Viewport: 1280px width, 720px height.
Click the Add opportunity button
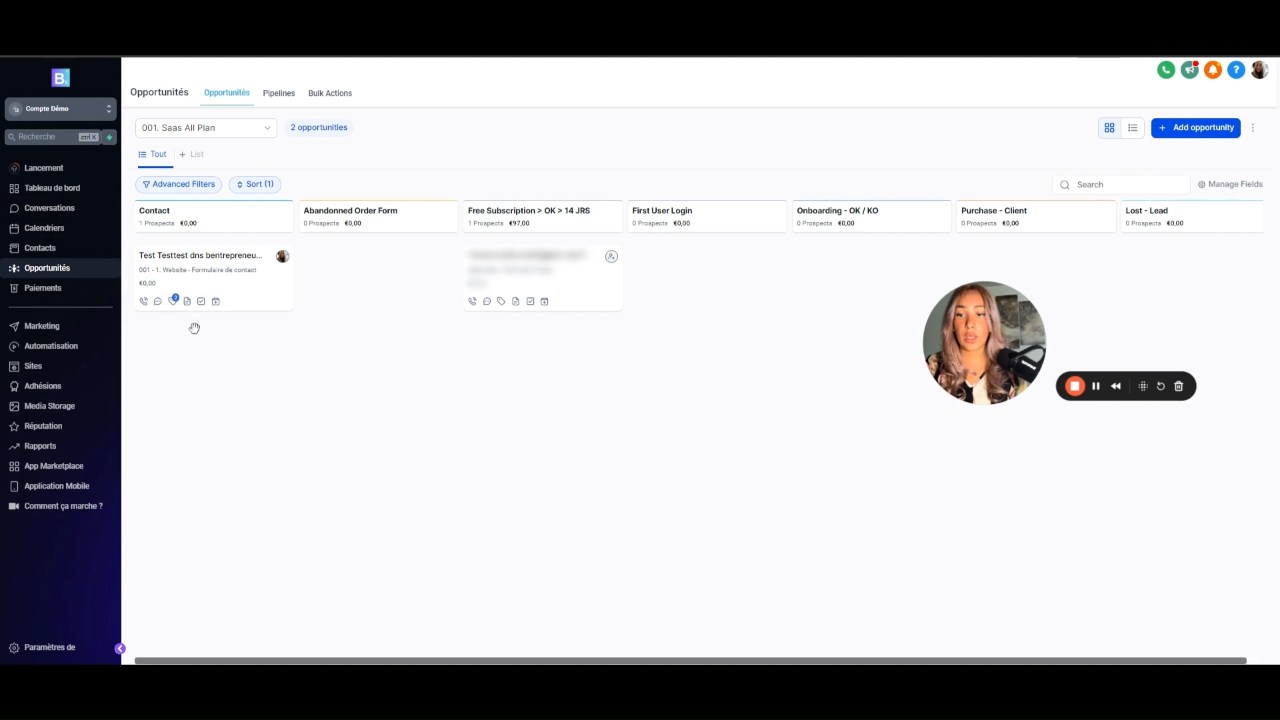coord(1195,128)
